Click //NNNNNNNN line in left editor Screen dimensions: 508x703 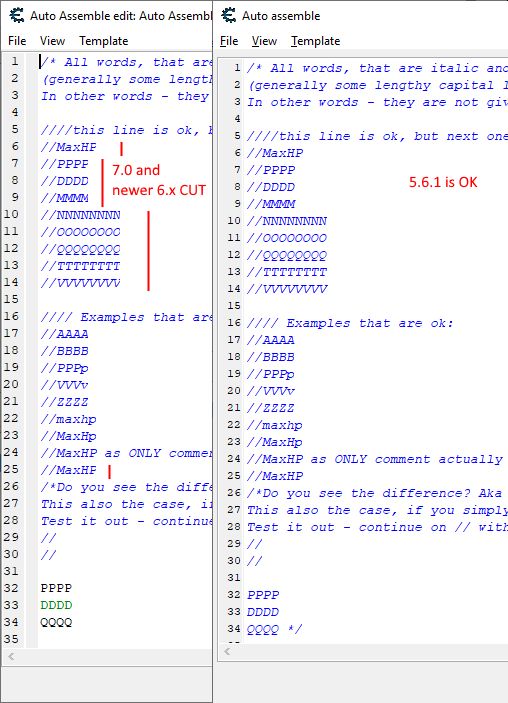click(80, 215)
